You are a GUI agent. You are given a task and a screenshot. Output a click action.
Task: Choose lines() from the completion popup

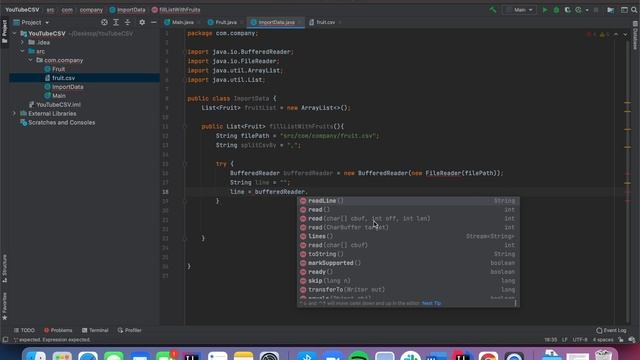(x=408, y=236)
